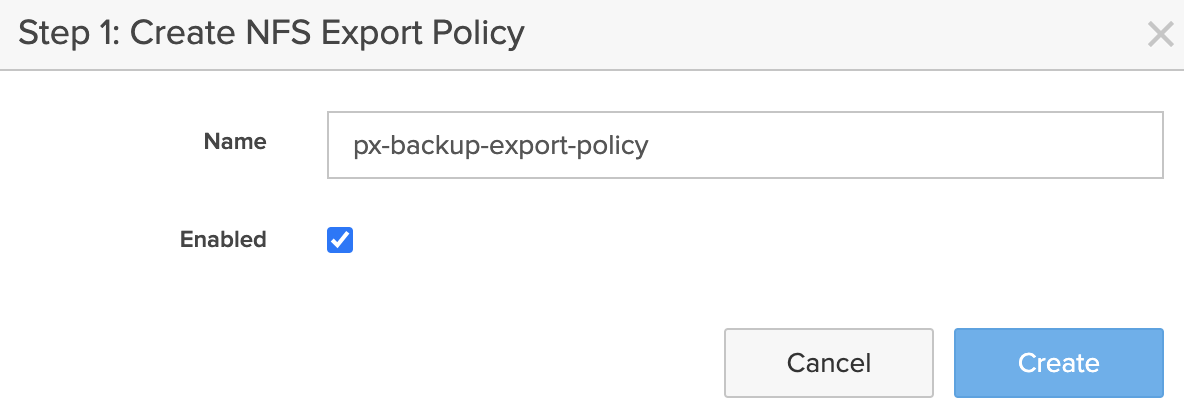Click the gray dialog header bar
This screenshot has width=1184, height=416.
pos(800,34)
